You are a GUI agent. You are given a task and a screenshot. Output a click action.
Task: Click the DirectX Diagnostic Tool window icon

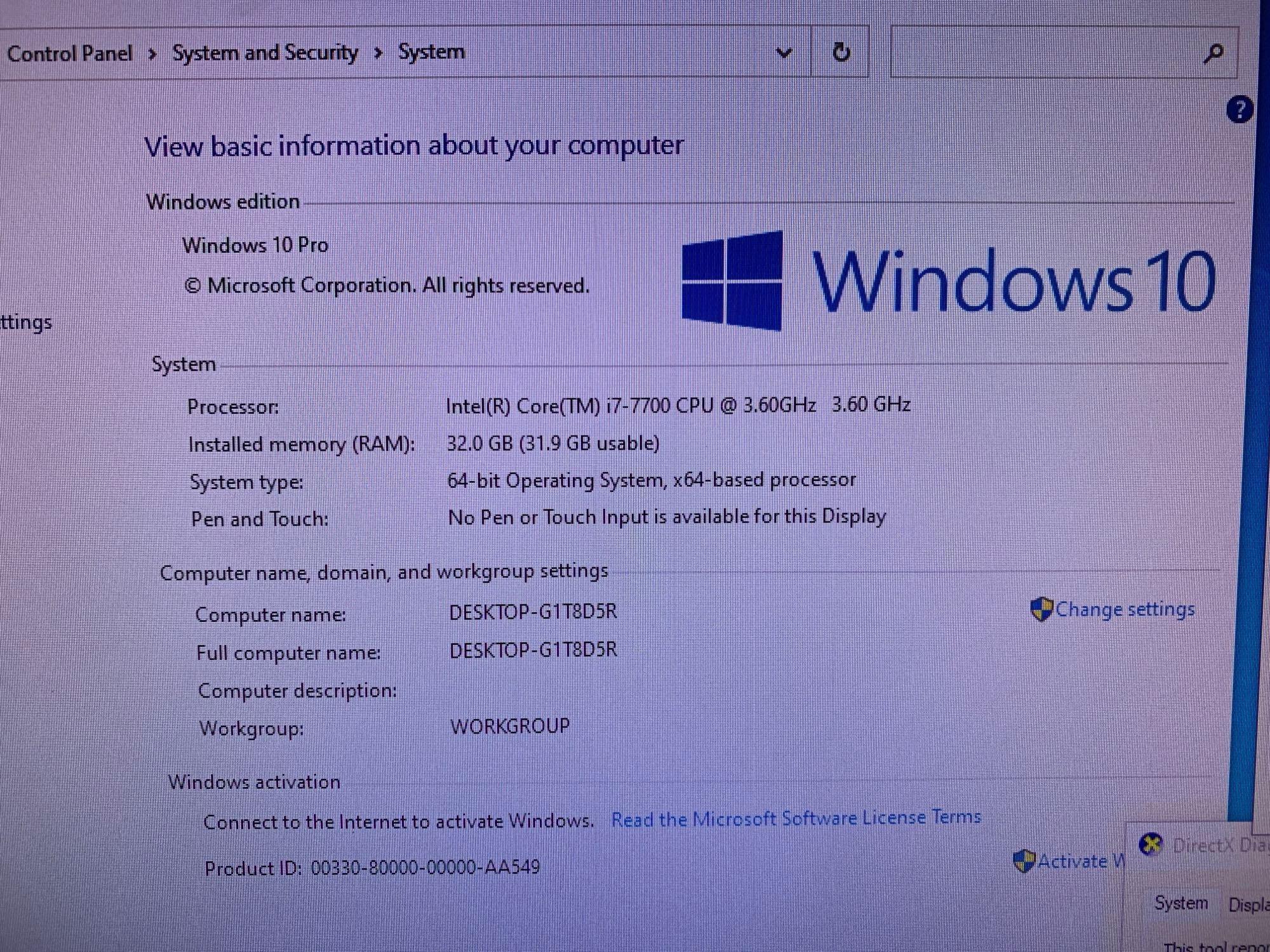1151,845
